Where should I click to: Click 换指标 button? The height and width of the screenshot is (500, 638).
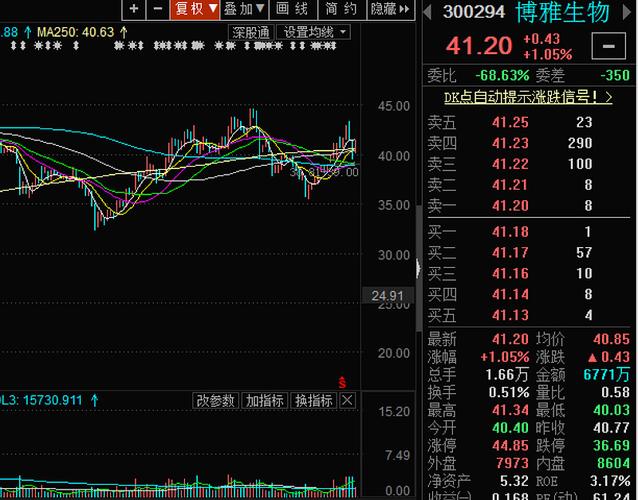pos(314,401)
